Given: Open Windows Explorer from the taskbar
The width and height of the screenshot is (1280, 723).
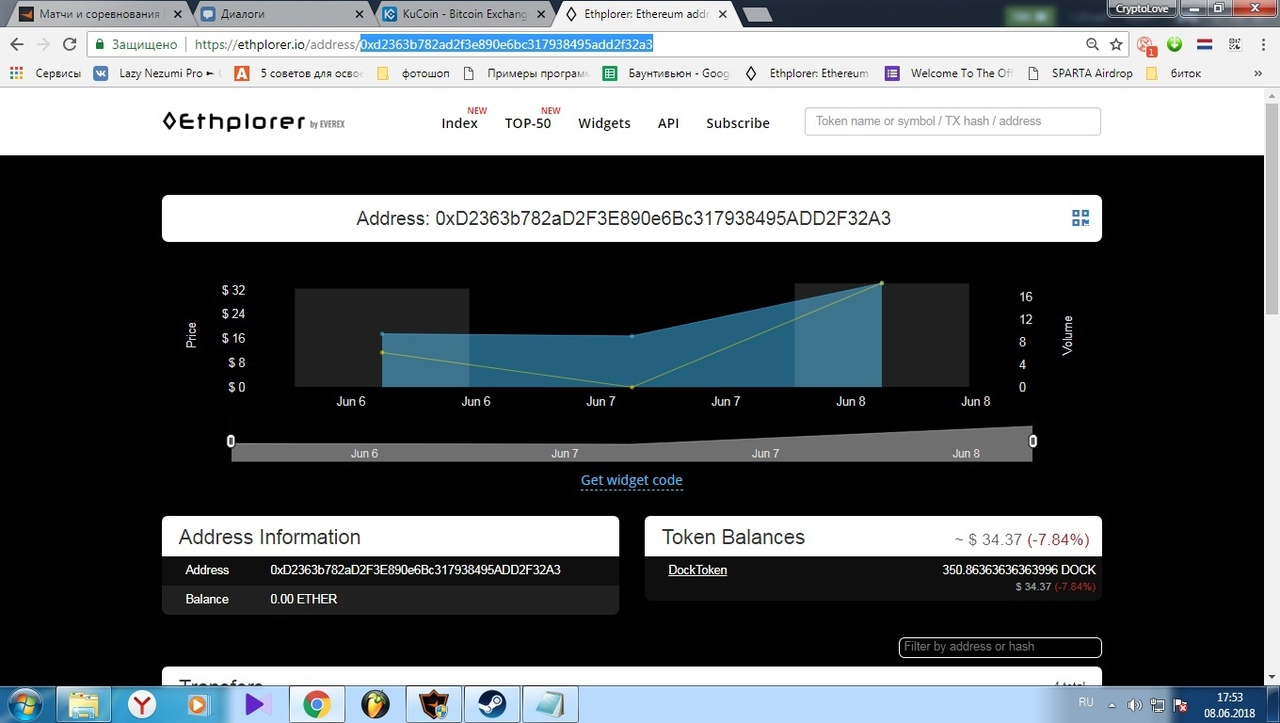Looking at the screenshot, I should (x=85, y=704).
